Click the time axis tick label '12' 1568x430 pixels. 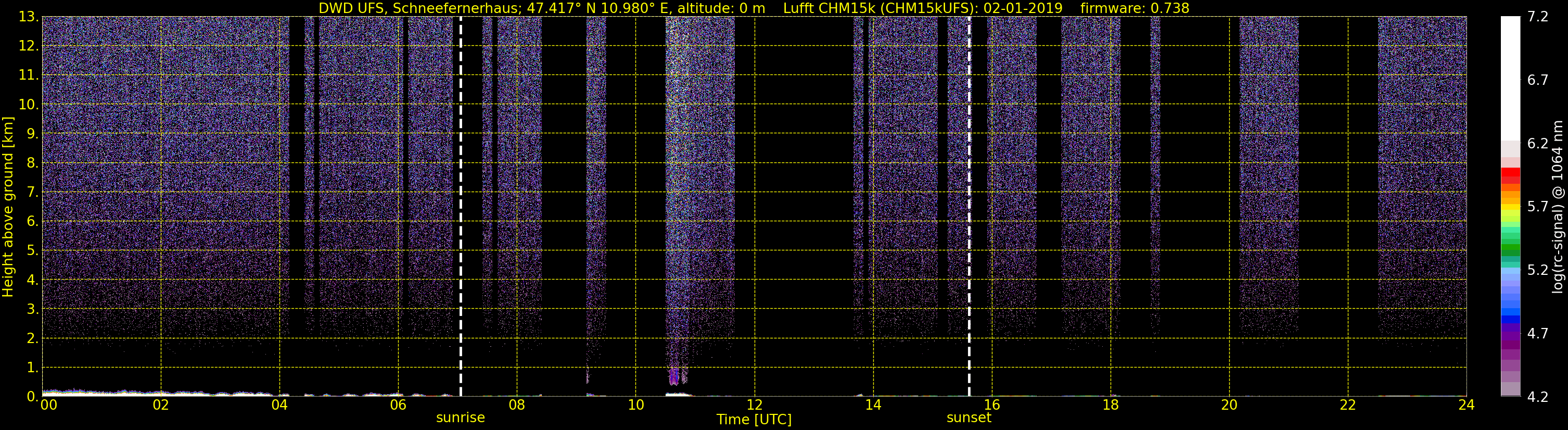click(754, 405)
